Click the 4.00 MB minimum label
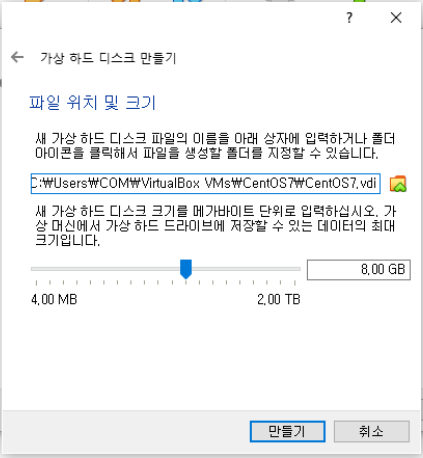 tap(54, 299)
